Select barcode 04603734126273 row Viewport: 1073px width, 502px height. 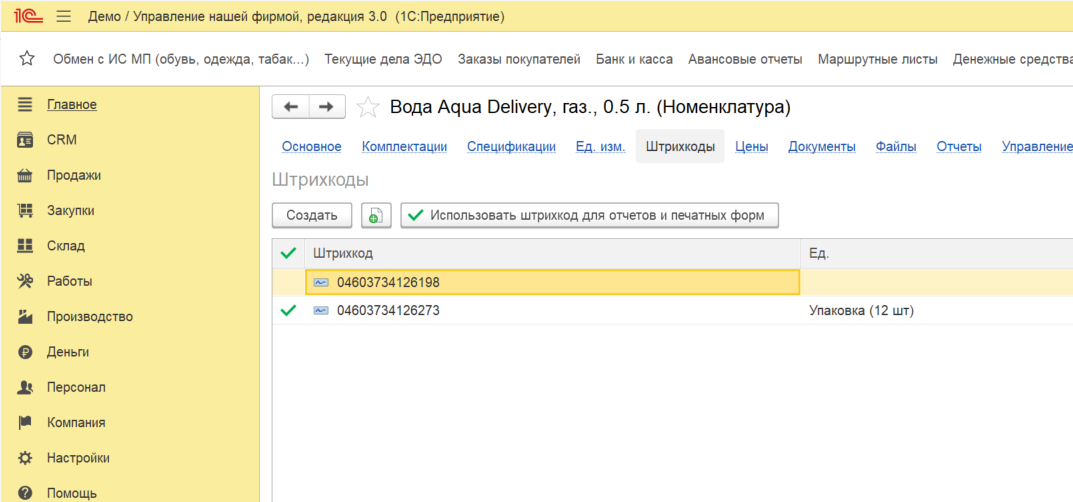[x=673, y=311]
